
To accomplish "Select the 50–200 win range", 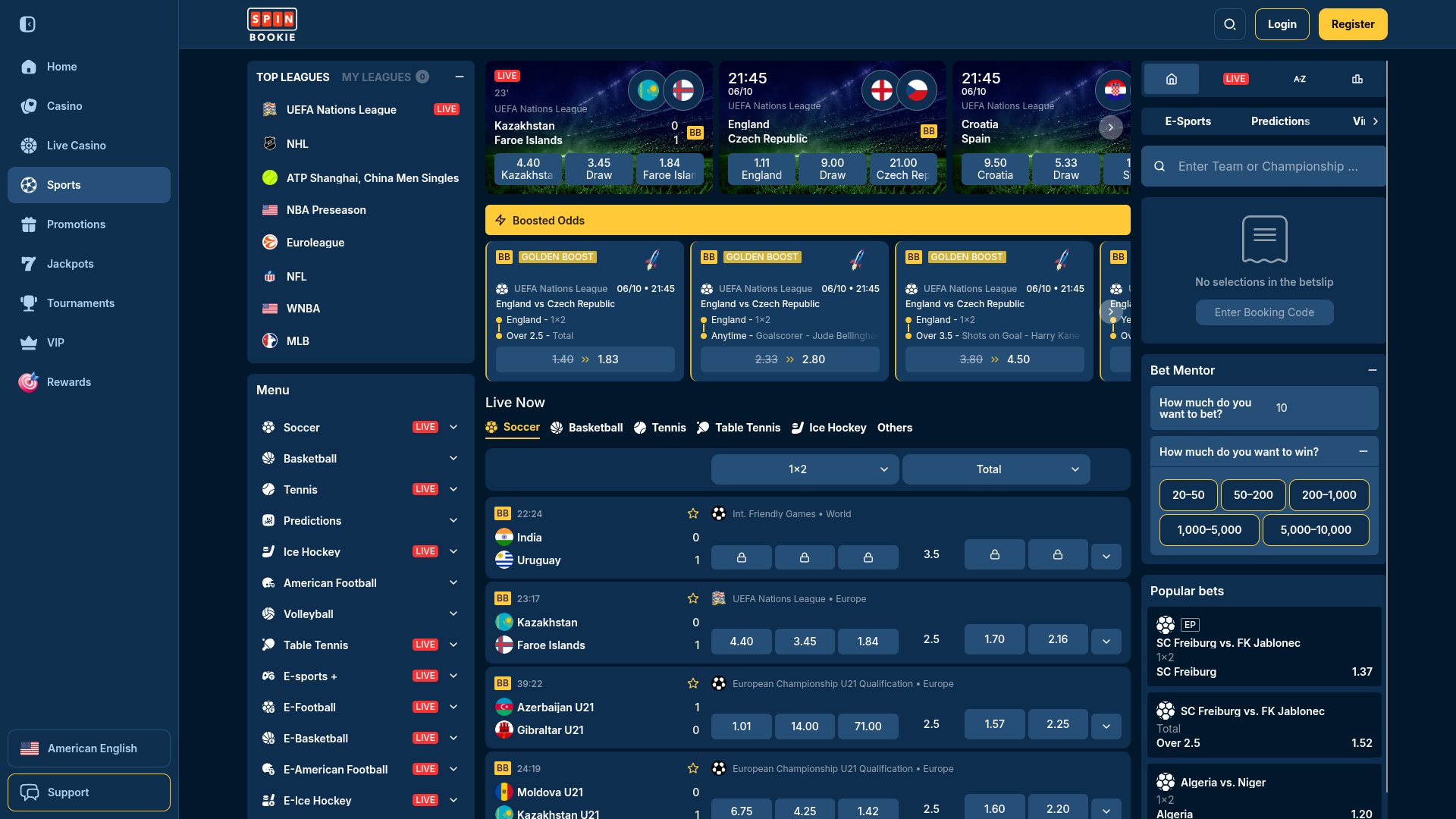I will [1253, 495].
